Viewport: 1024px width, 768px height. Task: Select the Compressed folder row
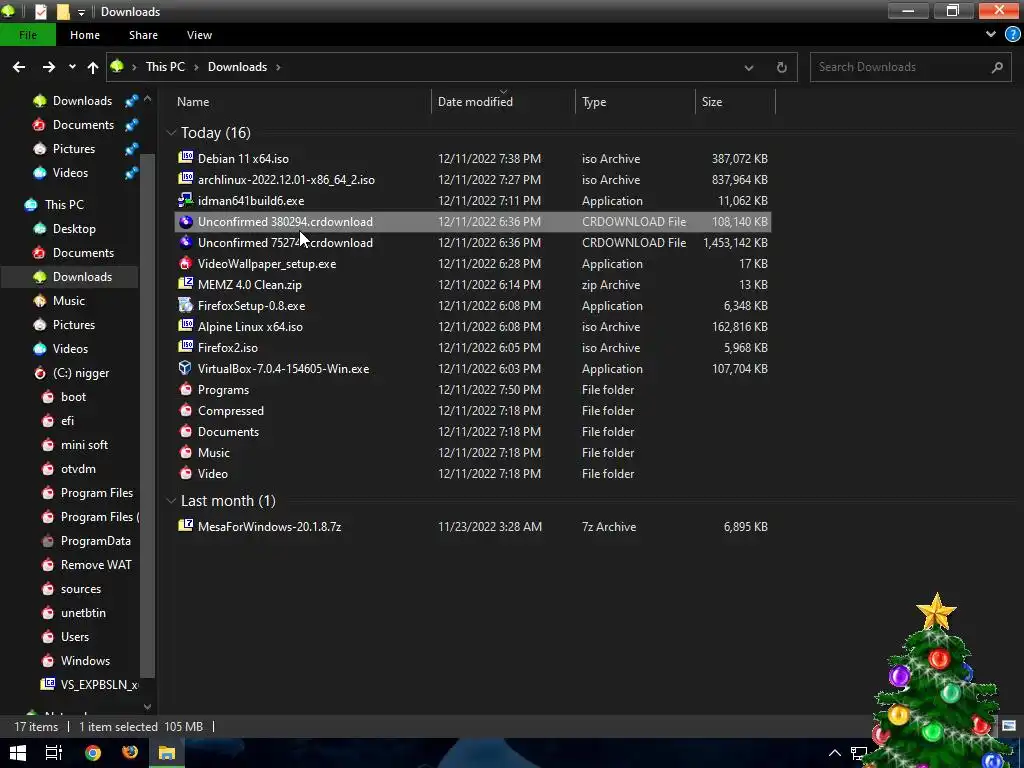(x=472, y=410)
